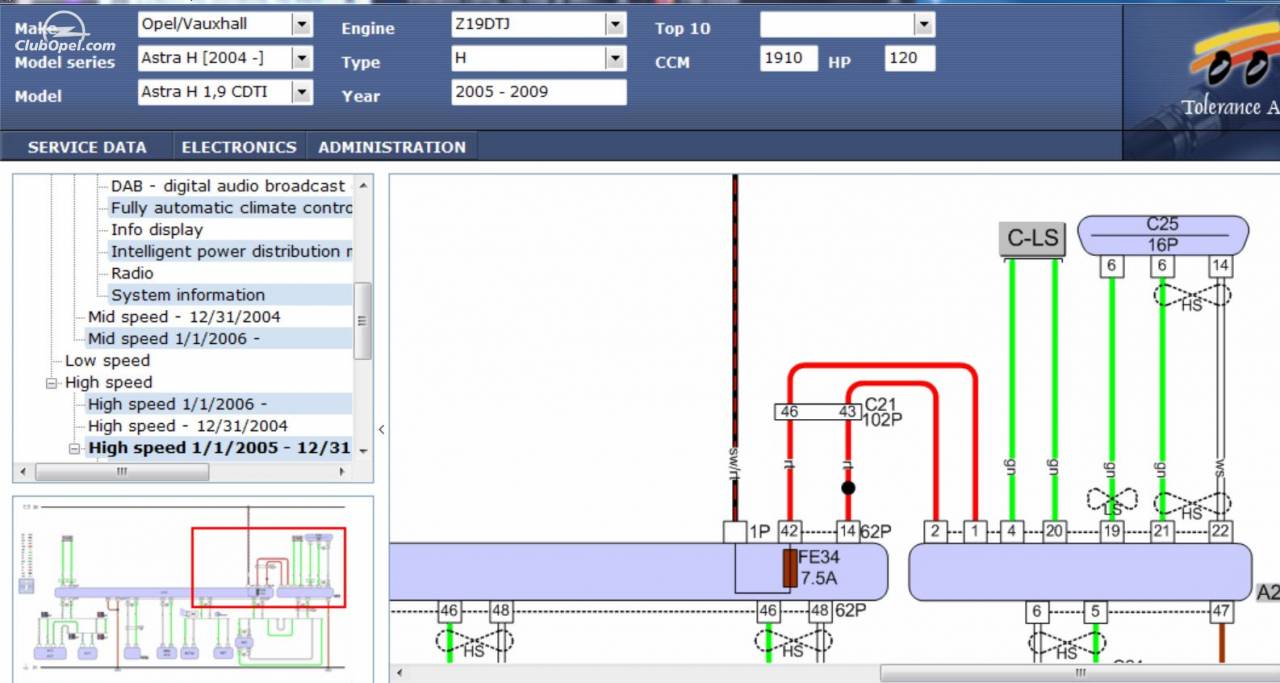This screenshot has height=683, width=1280.
Task: Click pin 43 of connector C21
Action: coord(848,412)
